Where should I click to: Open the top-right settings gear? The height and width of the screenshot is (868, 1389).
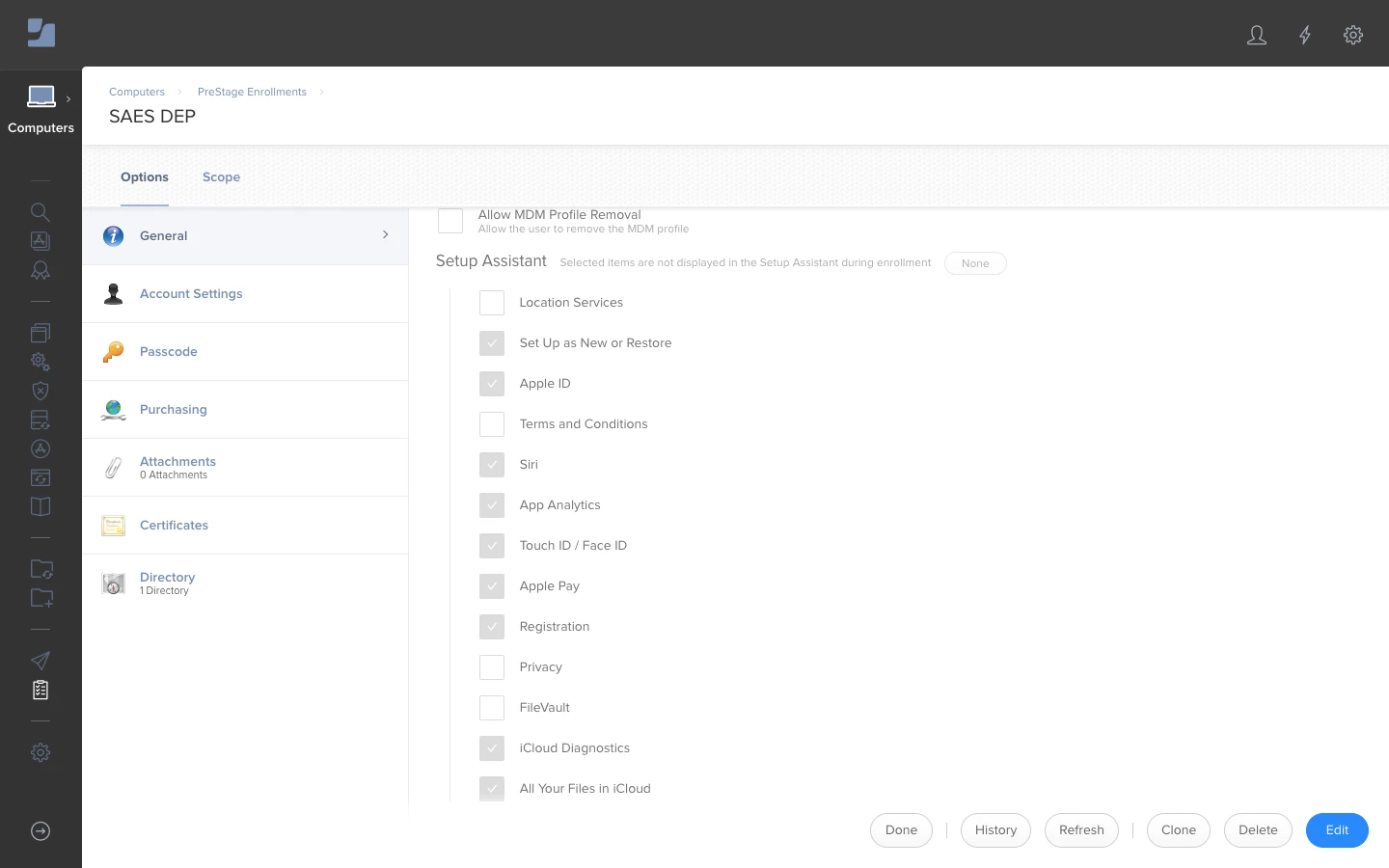(x=1353, y=36)
